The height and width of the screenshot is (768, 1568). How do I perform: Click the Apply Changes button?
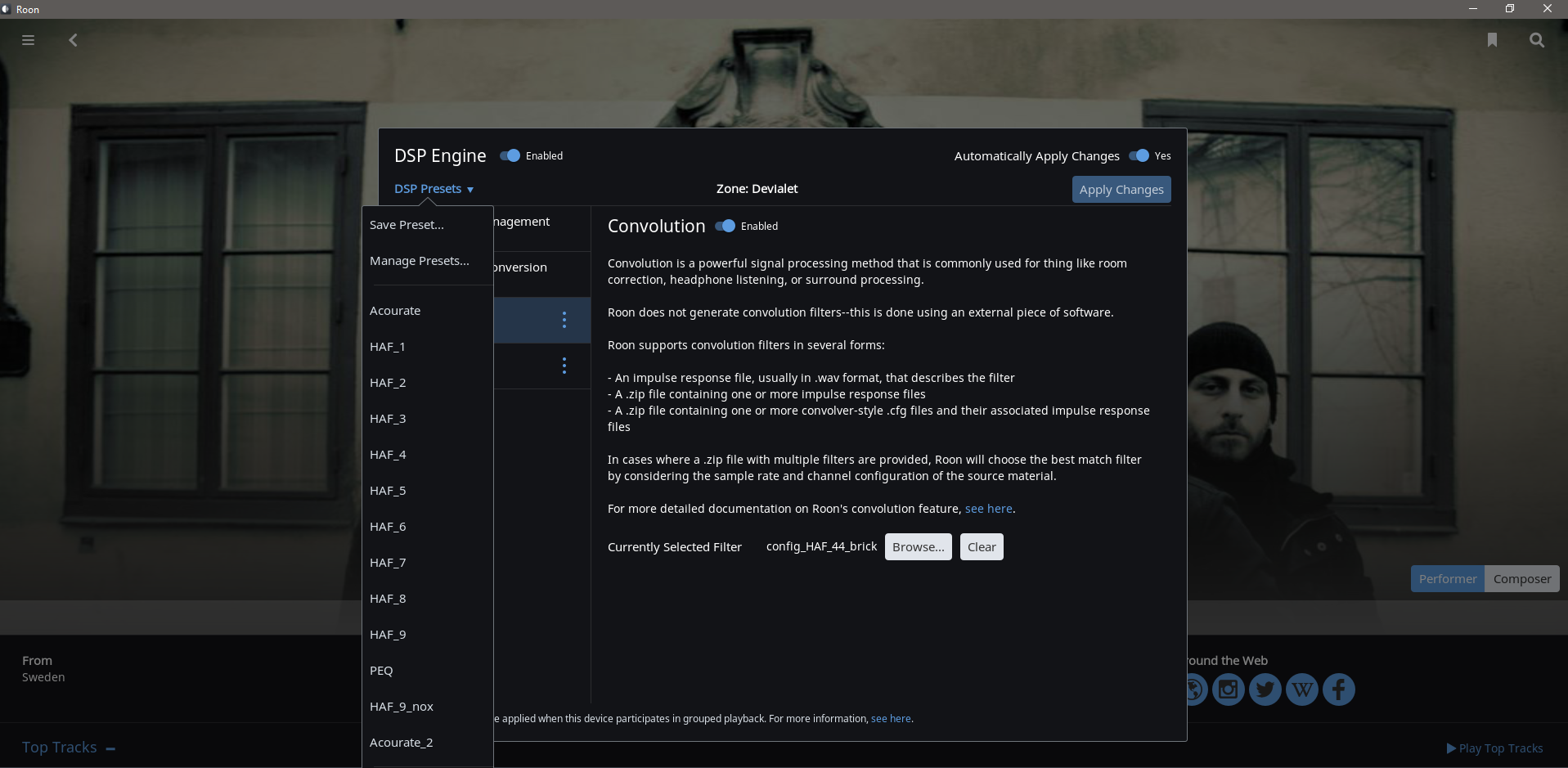click(x=1121, y=190)
